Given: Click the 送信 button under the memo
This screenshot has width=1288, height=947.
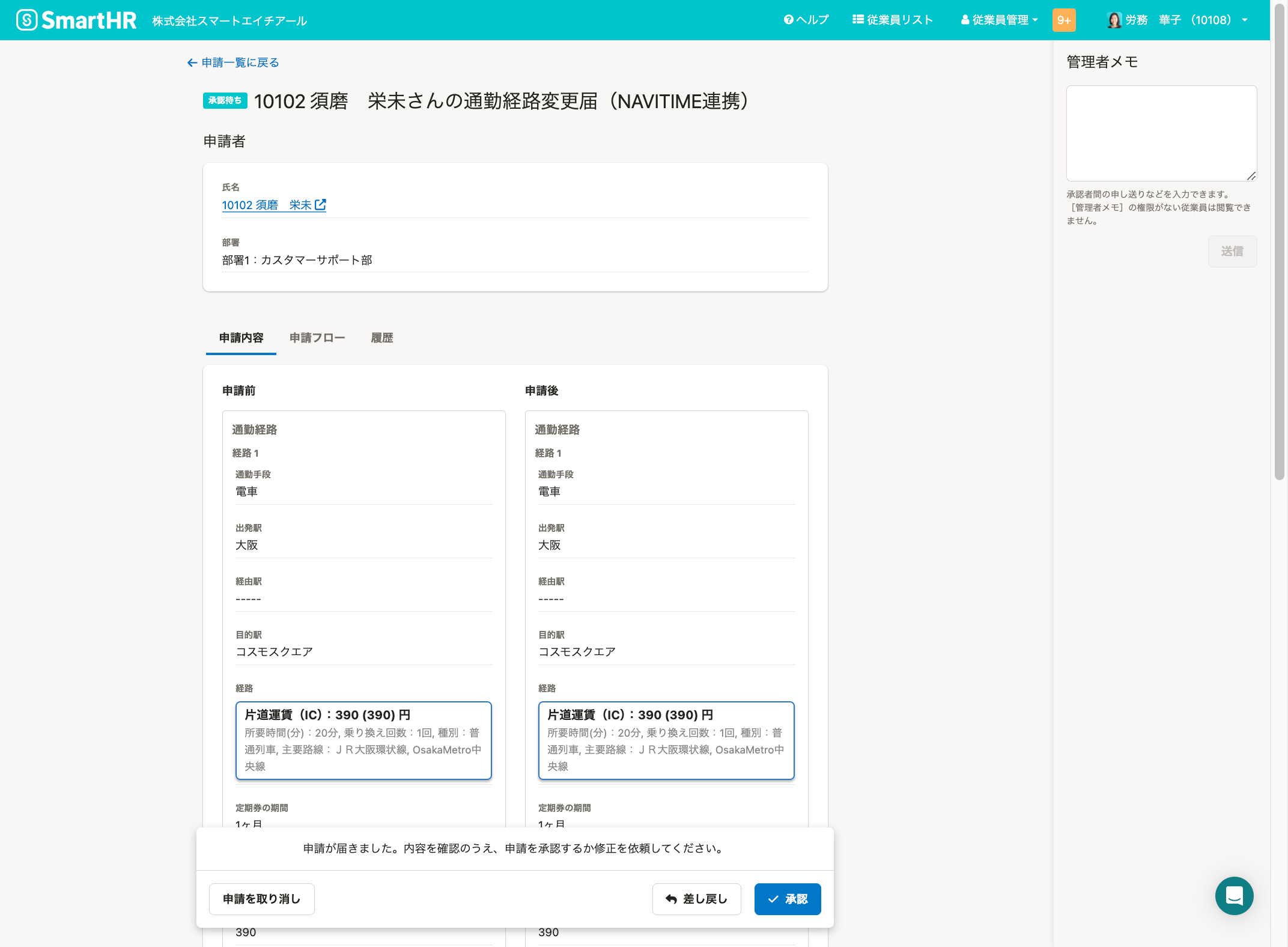Looking at the screenshot, I should click(x=1232, y=251).
